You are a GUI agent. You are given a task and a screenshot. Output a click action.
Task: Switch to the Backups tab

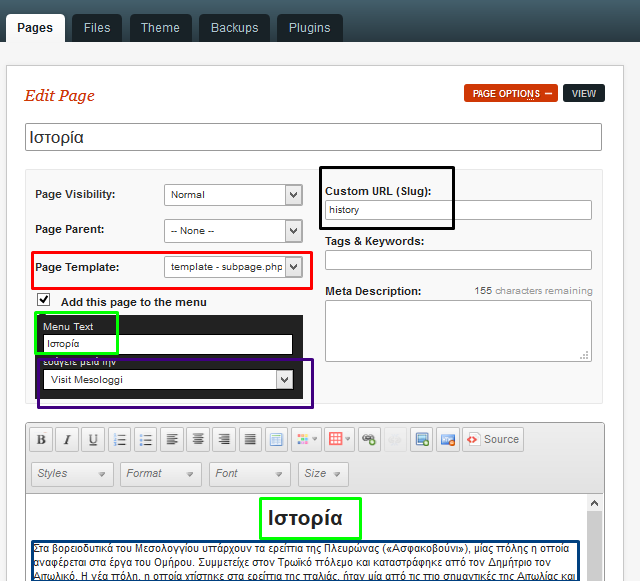pos(235,28)
